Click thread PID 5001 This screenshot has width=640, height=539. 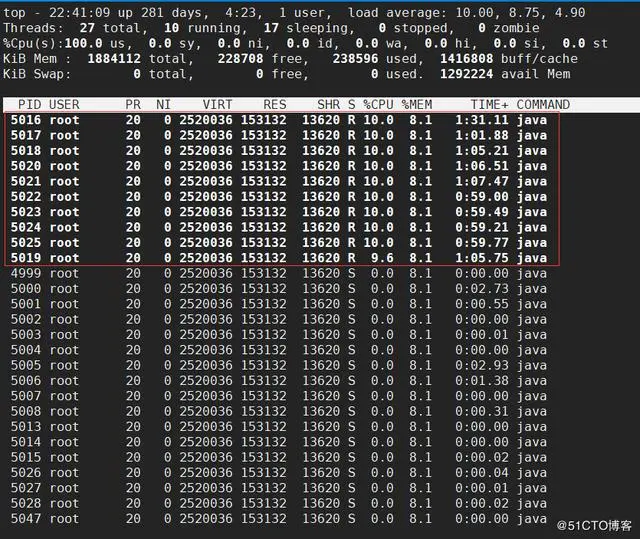coord(26,304)
